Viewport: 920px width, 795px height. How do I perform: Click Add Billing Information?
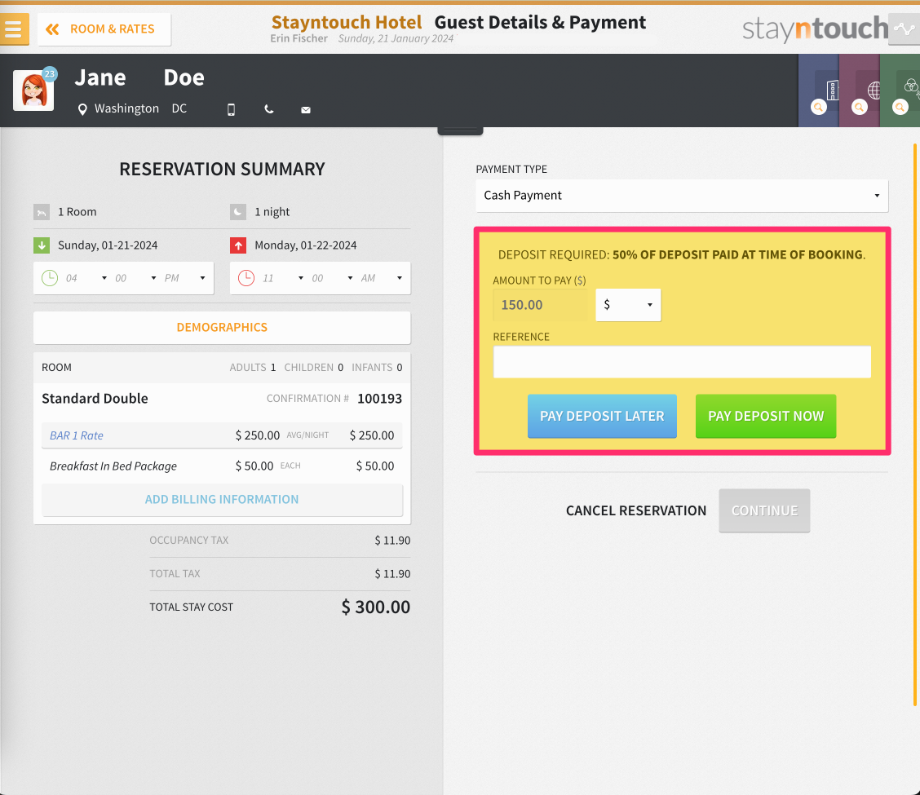coord(222,499)
